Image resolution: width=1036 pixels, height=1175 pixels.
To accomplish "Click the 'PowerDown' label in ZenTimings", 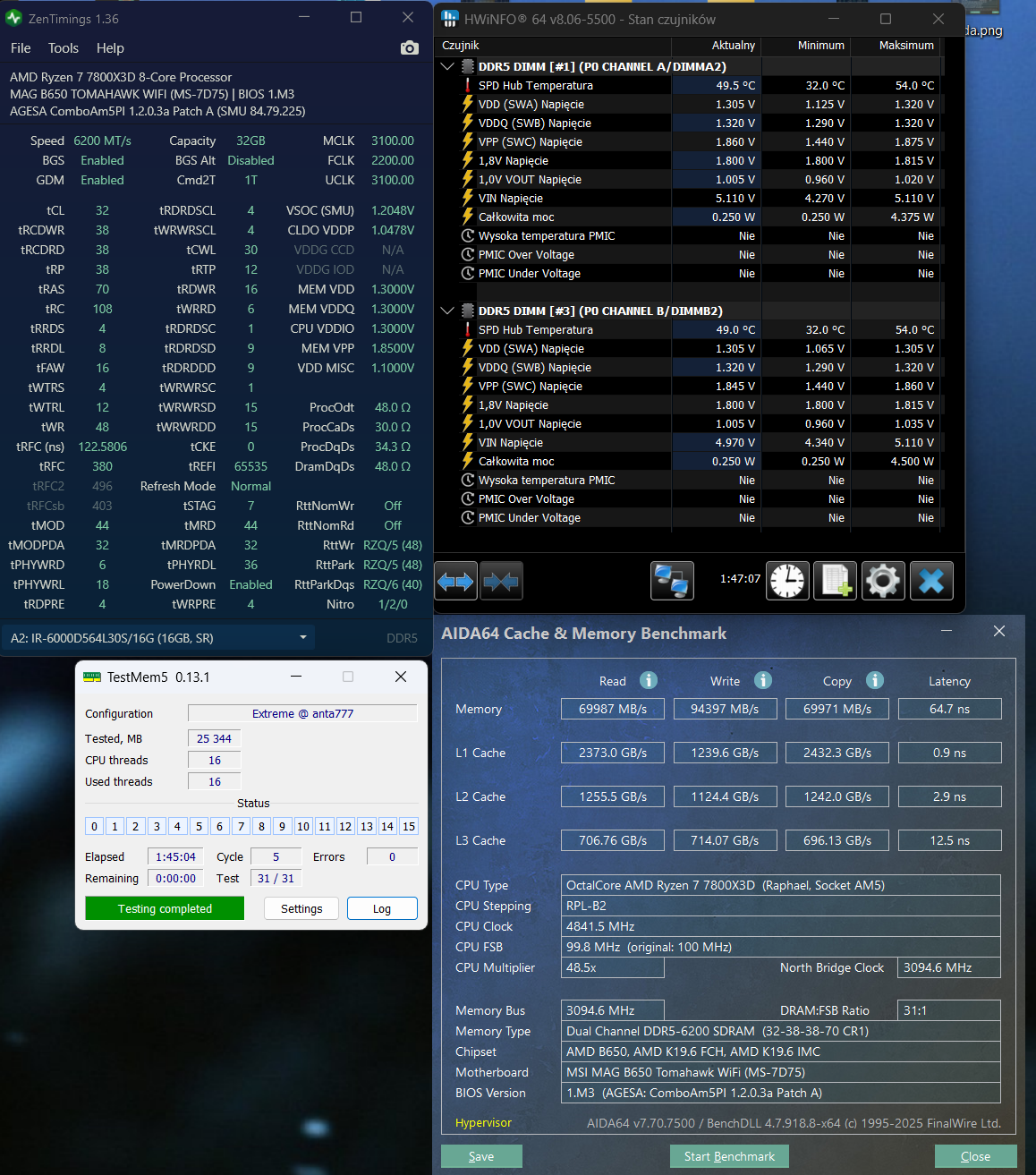I will point(183,584).
